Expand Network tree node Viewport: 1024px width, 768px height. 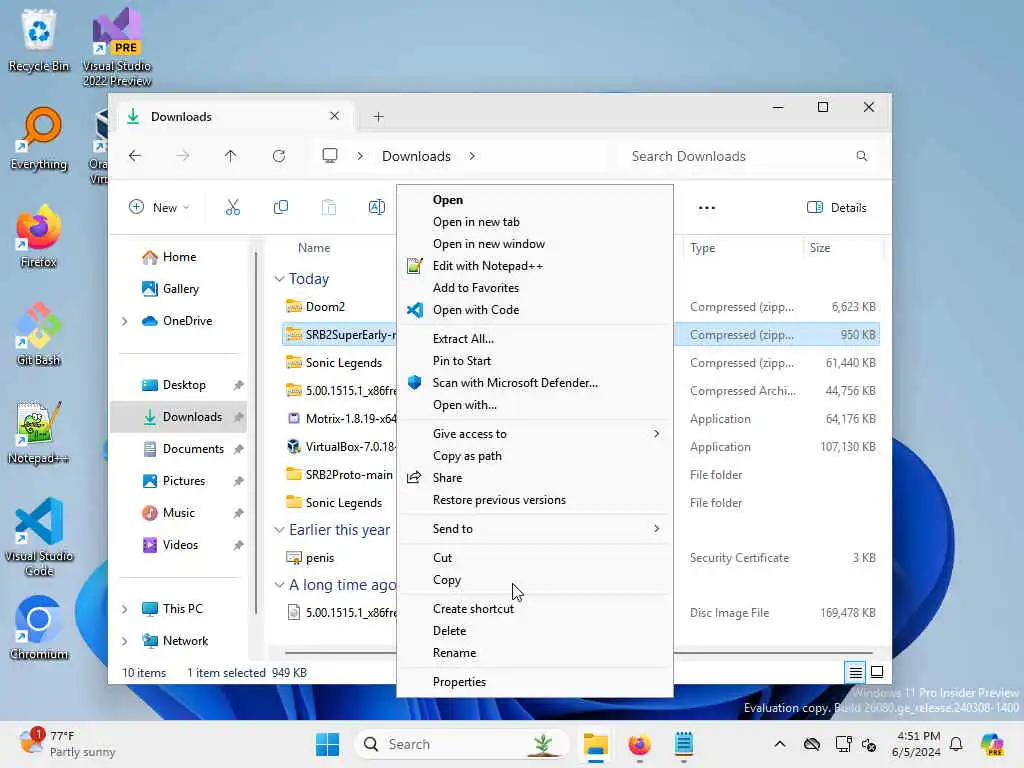tap(124, 641)
